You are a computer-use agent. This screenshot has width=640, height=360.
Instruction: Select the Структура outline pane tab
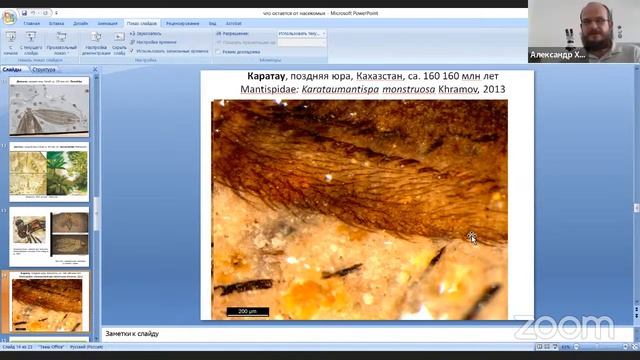point(43,69)
